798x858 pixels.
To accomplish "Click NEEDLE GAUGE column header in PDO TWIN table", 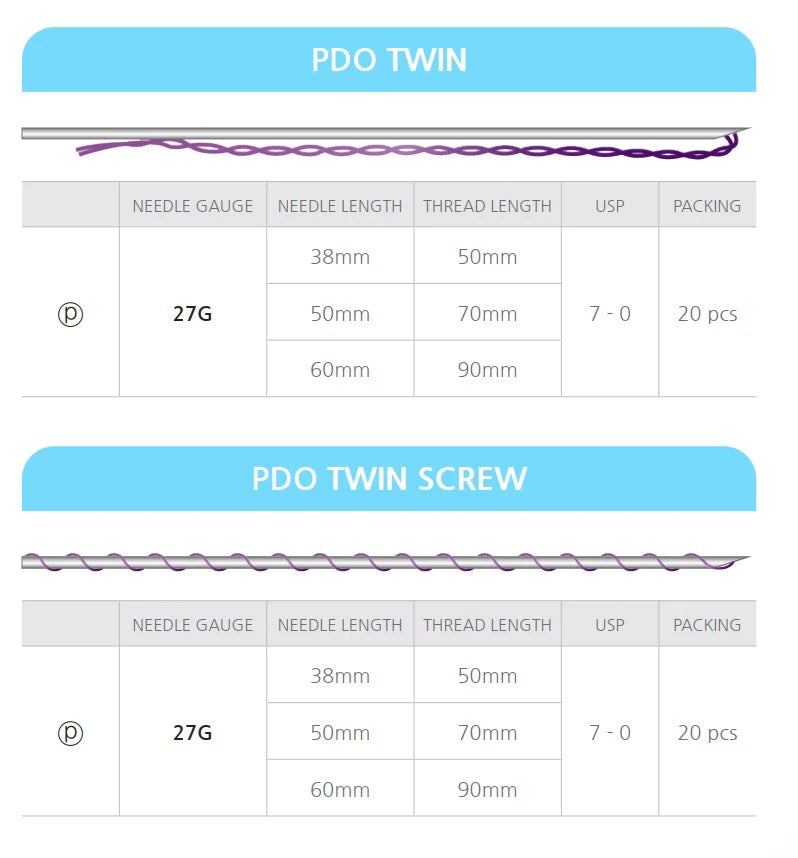I will (x=193, y=206).
